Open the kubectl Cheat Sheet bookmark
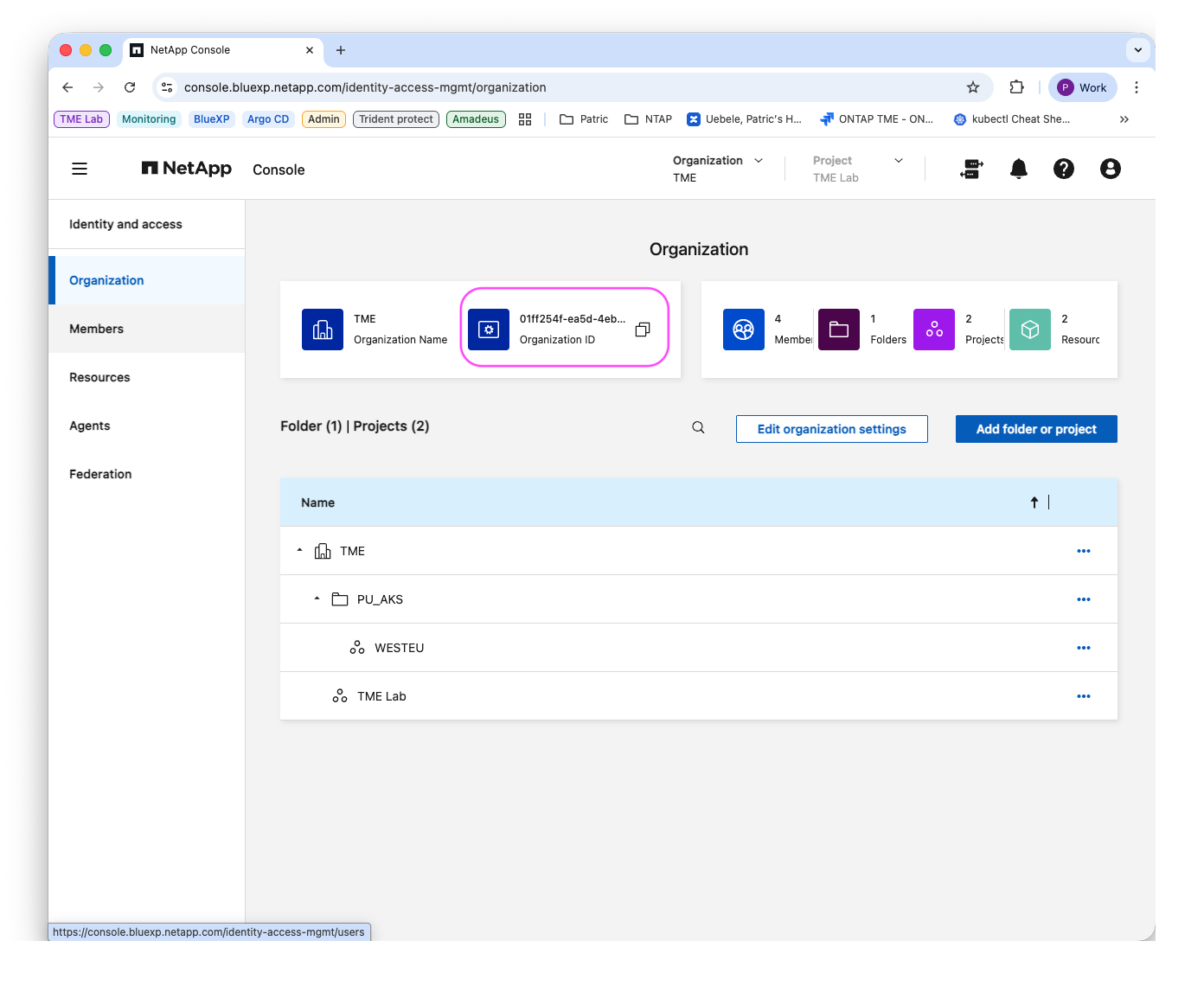Screen dimensions: 1204x1005 point(1012,119)
